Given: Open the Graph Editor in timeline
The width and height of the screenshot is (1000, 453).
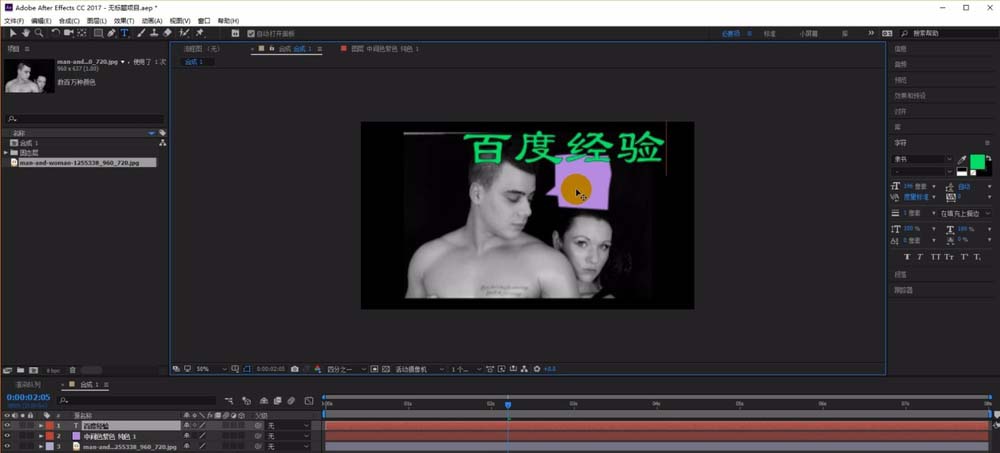Looking at the screenshot, I should coord(309,401).
